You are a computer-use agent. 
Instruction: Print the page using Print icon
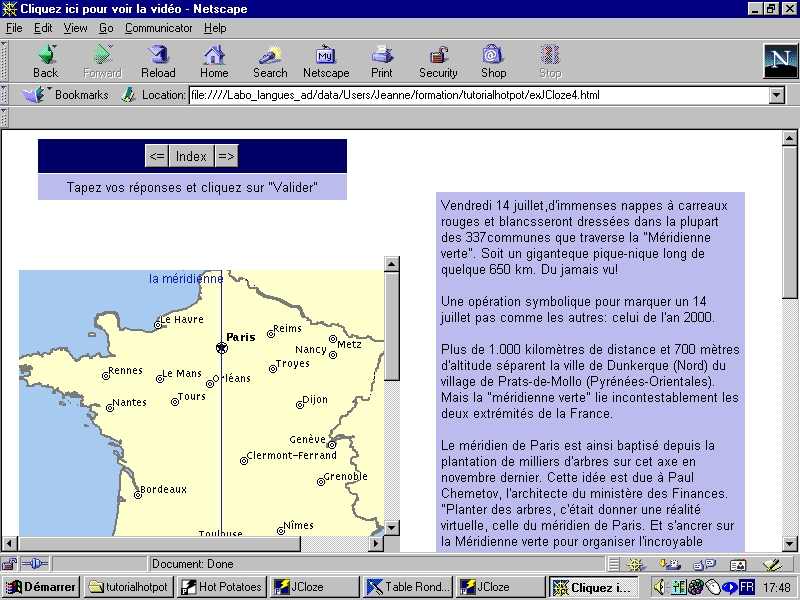382,61
